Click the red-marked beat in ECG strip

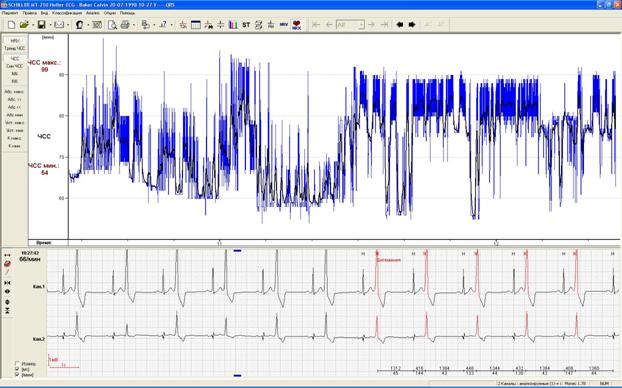pyautogui.click(x=377, y=278)
